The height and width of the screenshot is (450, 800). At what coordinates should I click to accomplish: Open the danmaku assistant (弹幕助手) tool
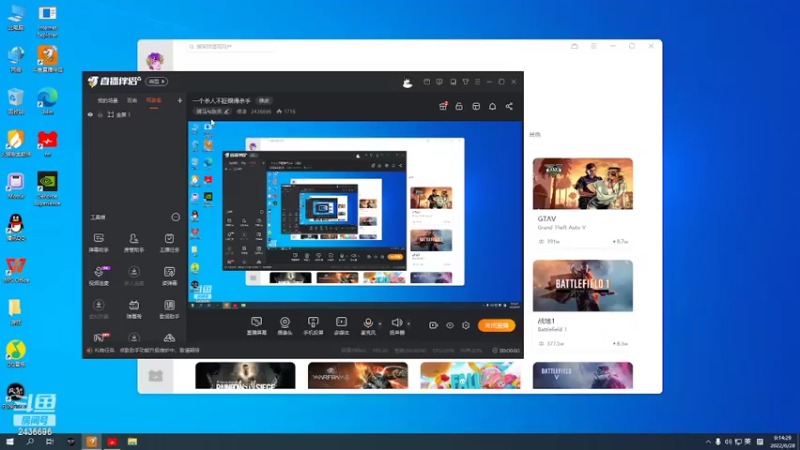(x=98, y=242)
